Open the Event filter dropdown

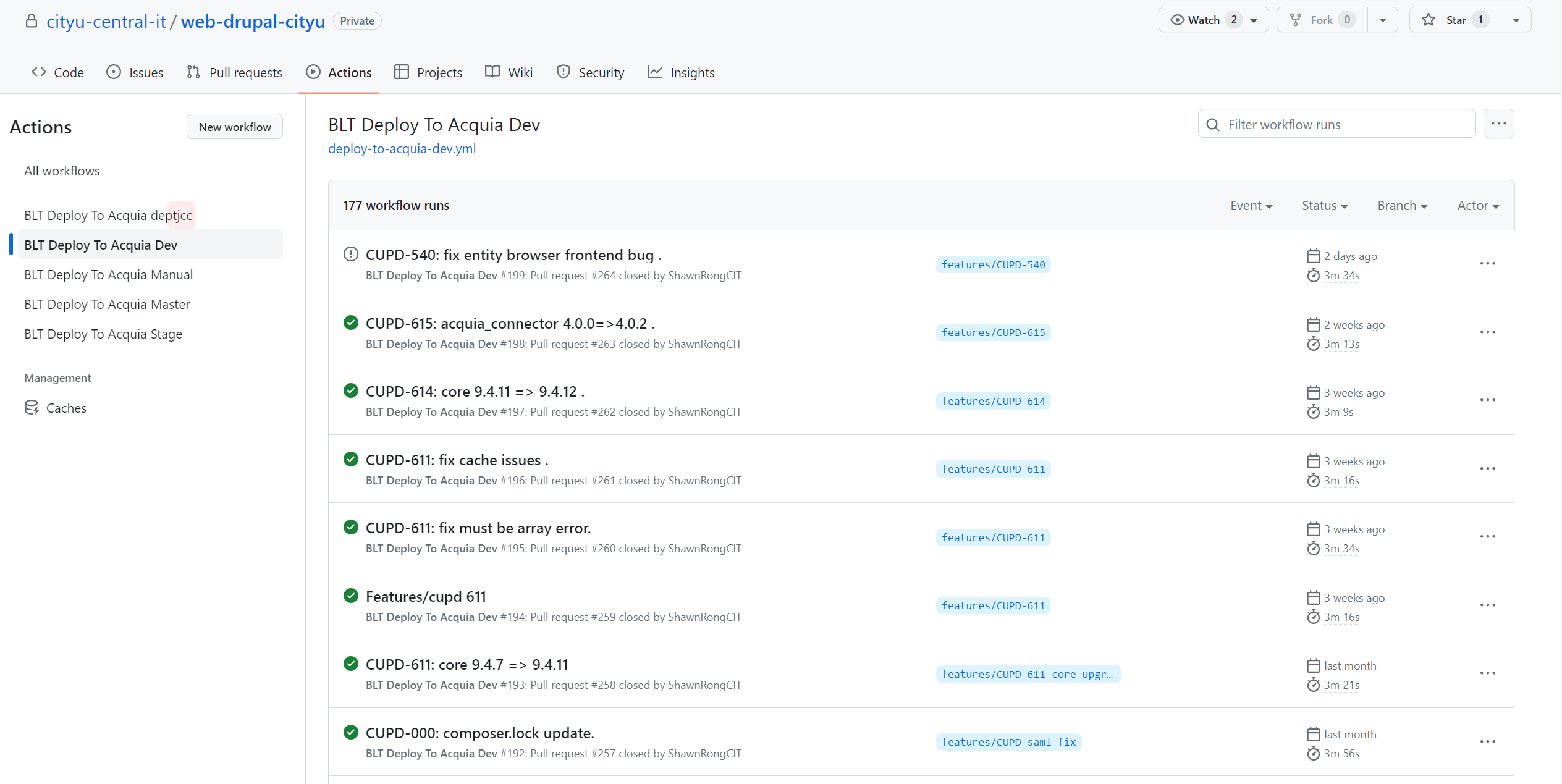(1251, 205)
